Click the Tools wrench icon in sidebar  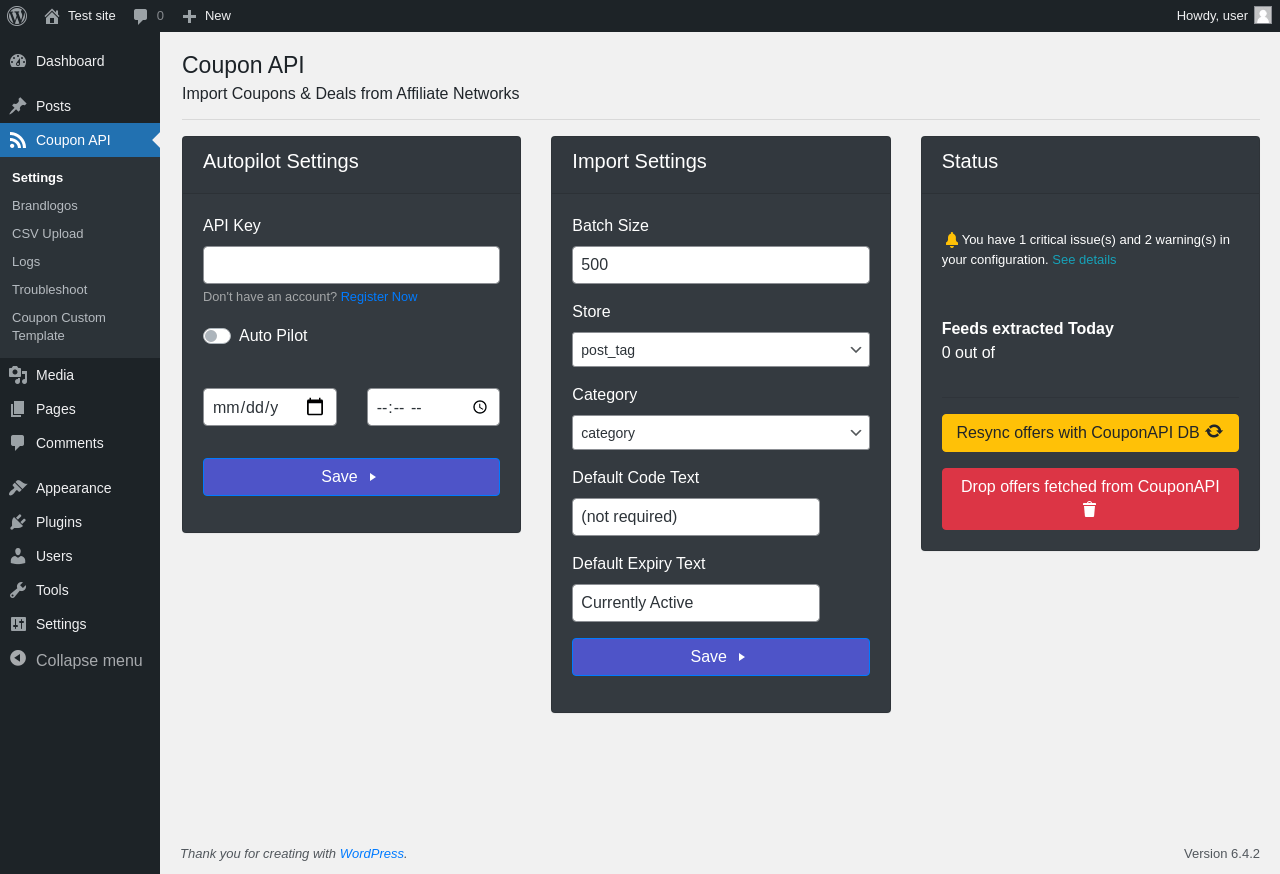click(18, 590)
